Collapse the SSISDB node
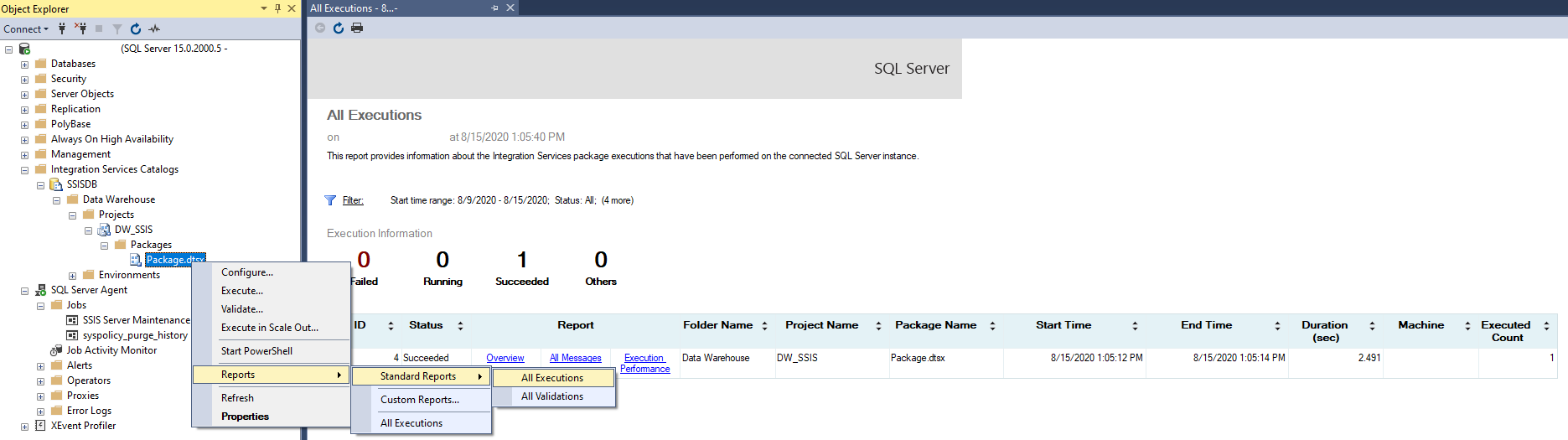Screen dimensions: 1568x440 [40, 185]
